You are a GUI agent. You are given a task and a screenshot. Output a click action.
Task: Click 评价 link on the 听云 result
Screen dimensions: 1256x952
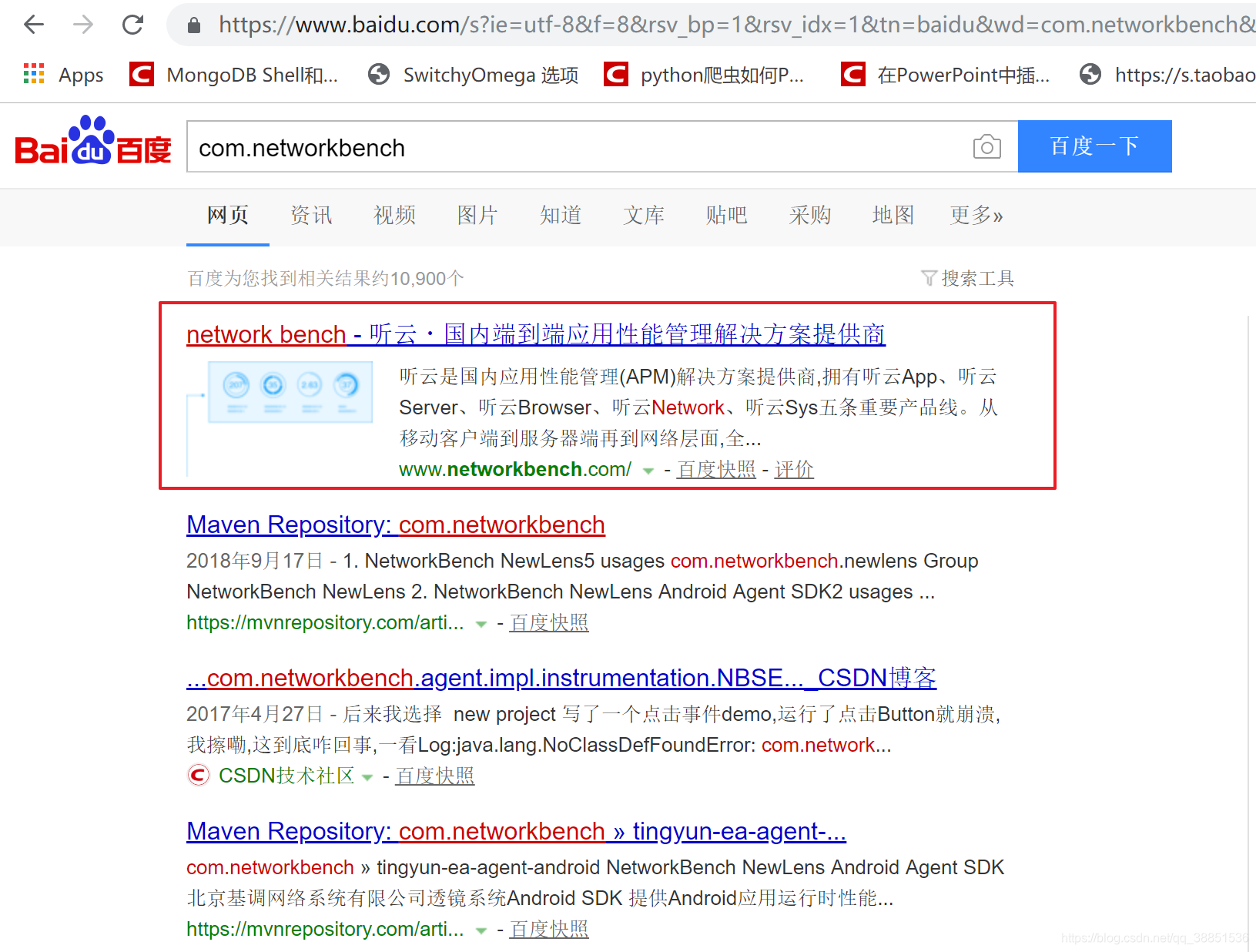coord(794,469)
